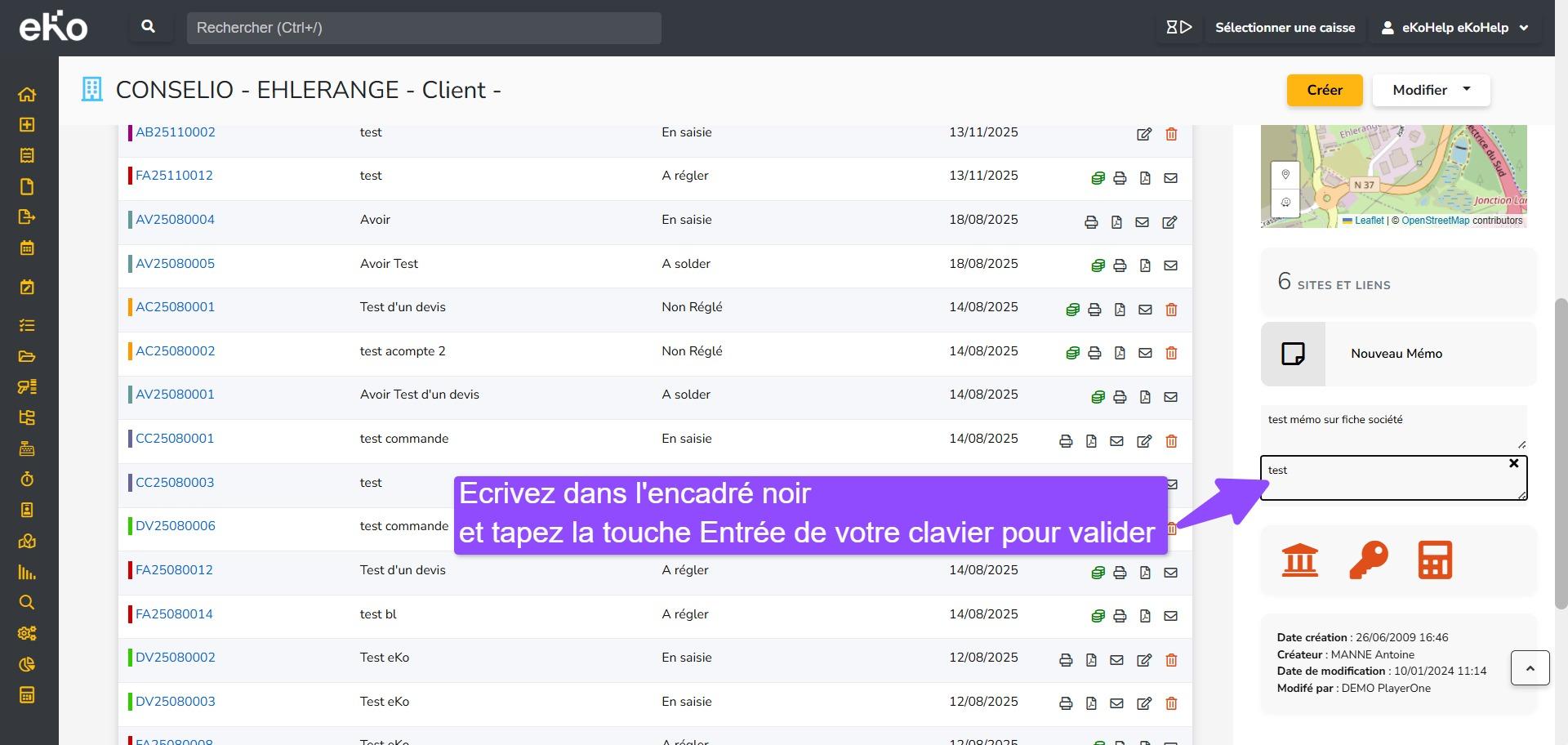Email credit note AV25080005
Image resolution: width=1568 pixels, height=745 pixels.
pyautogui.click(x=1170, y=265)
